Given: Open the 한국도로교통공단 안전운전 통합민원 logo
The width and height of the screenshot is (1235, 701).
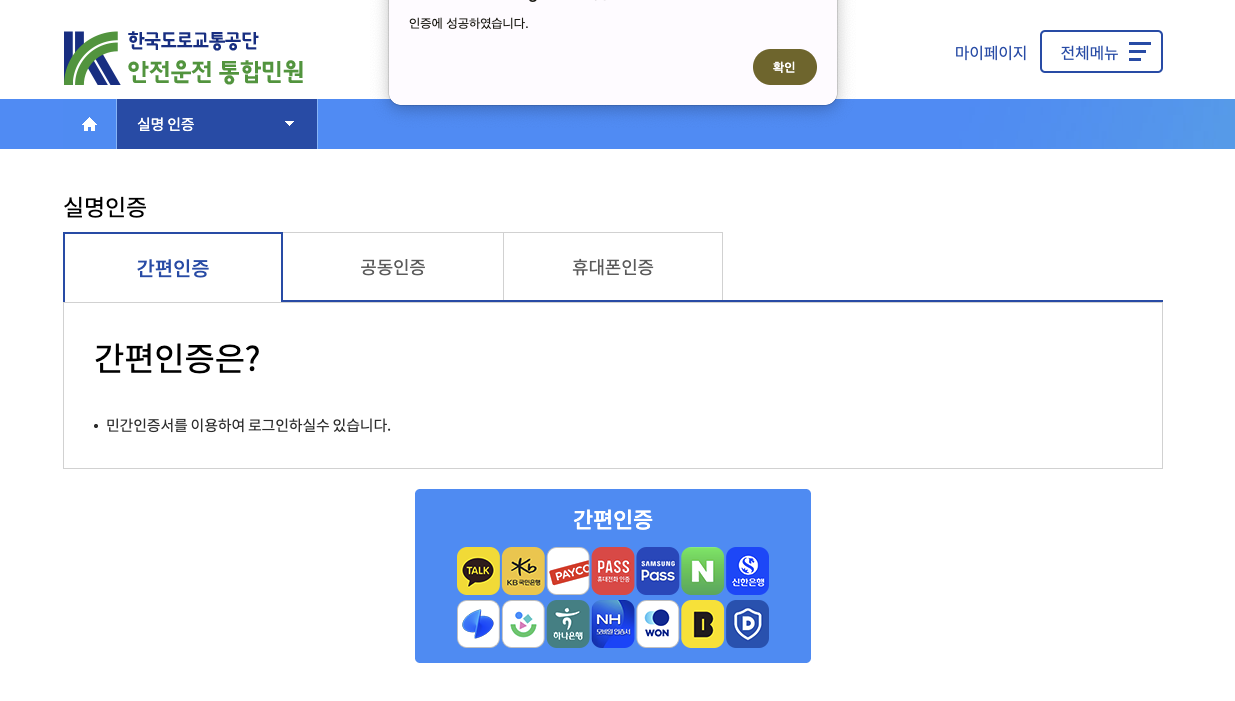Looking at the screenshot, I should tap(183, 58).
